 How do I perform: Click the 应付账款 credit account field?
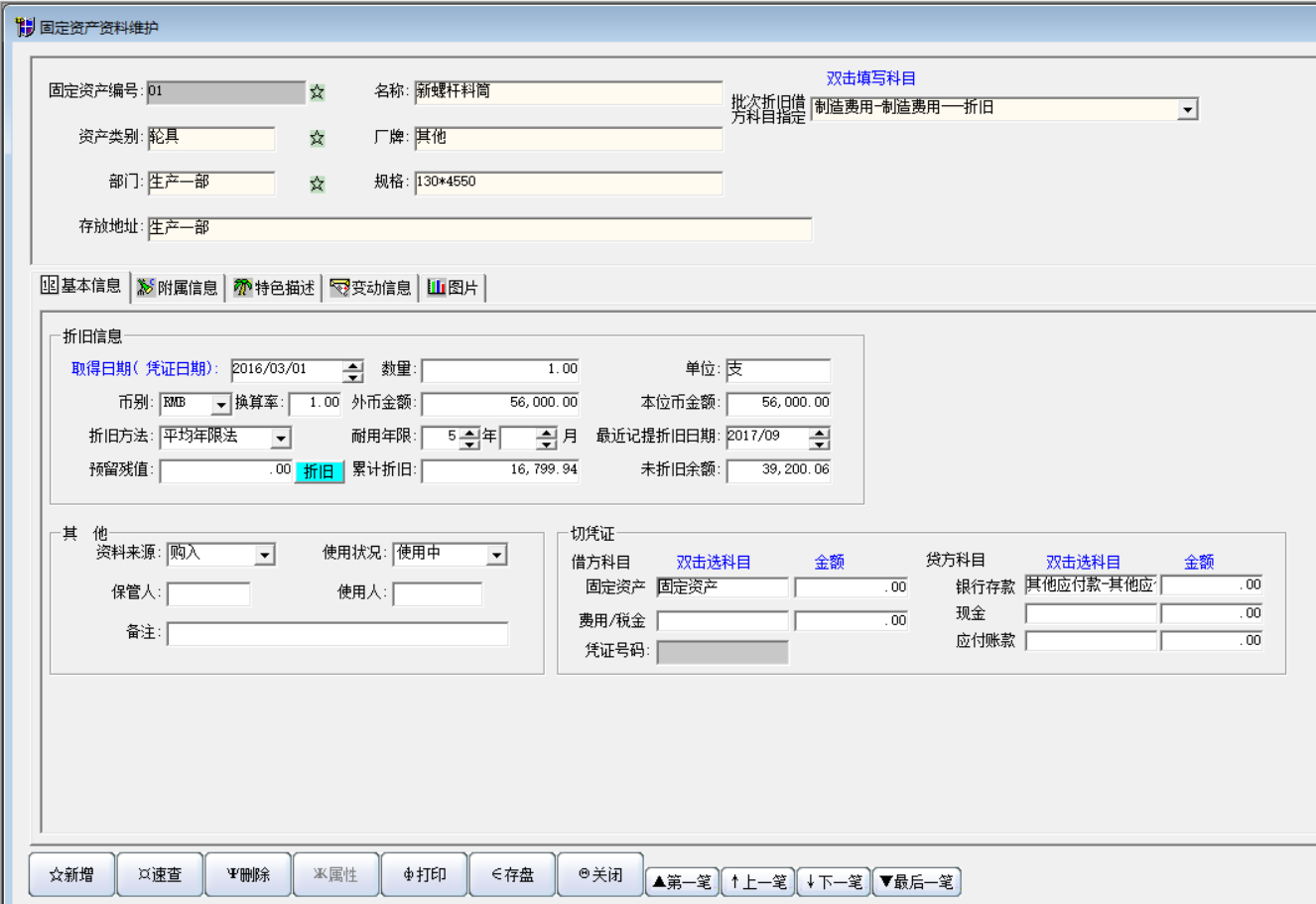point(1091,641)
